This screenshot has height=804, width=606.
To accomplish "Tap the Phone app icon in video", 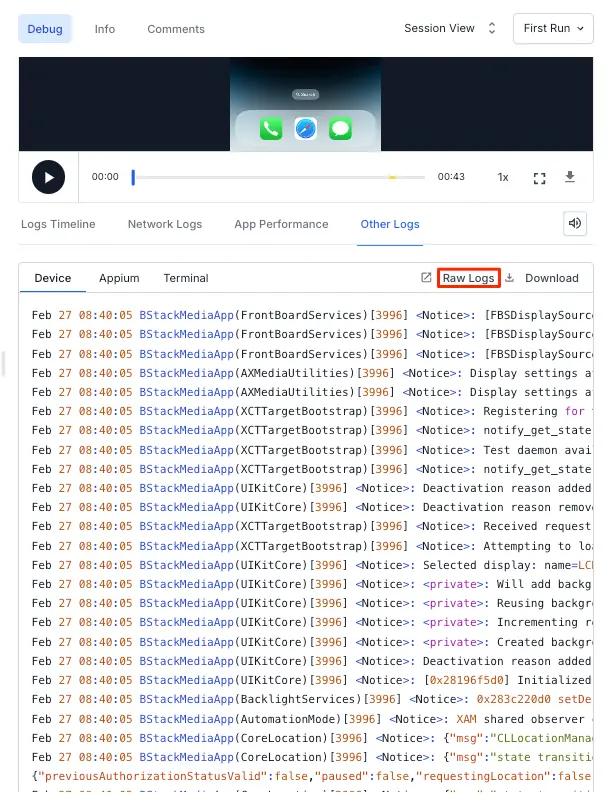I will tap(271, 129).
